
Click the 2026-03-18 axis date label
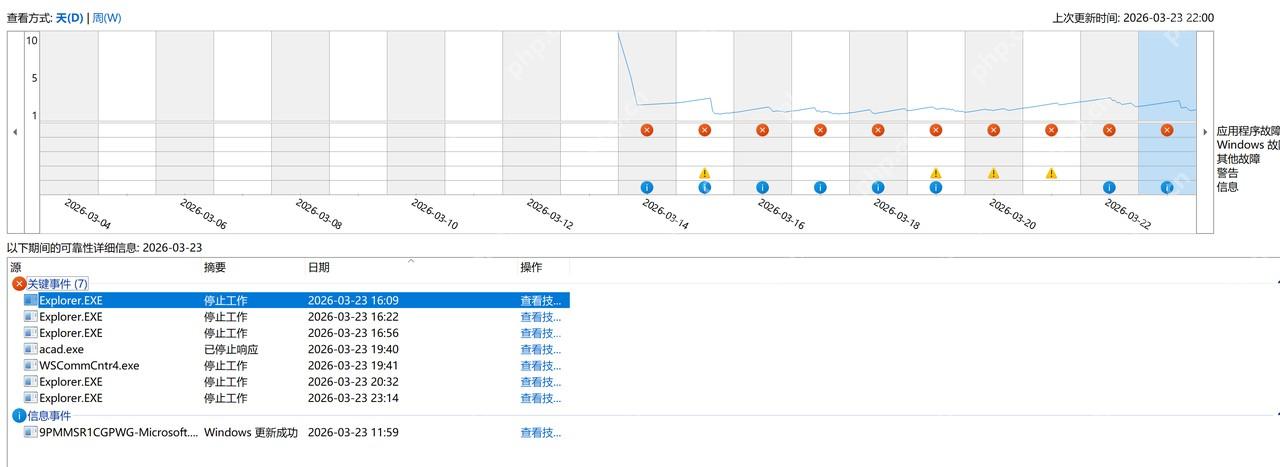[x=898, y=214]
